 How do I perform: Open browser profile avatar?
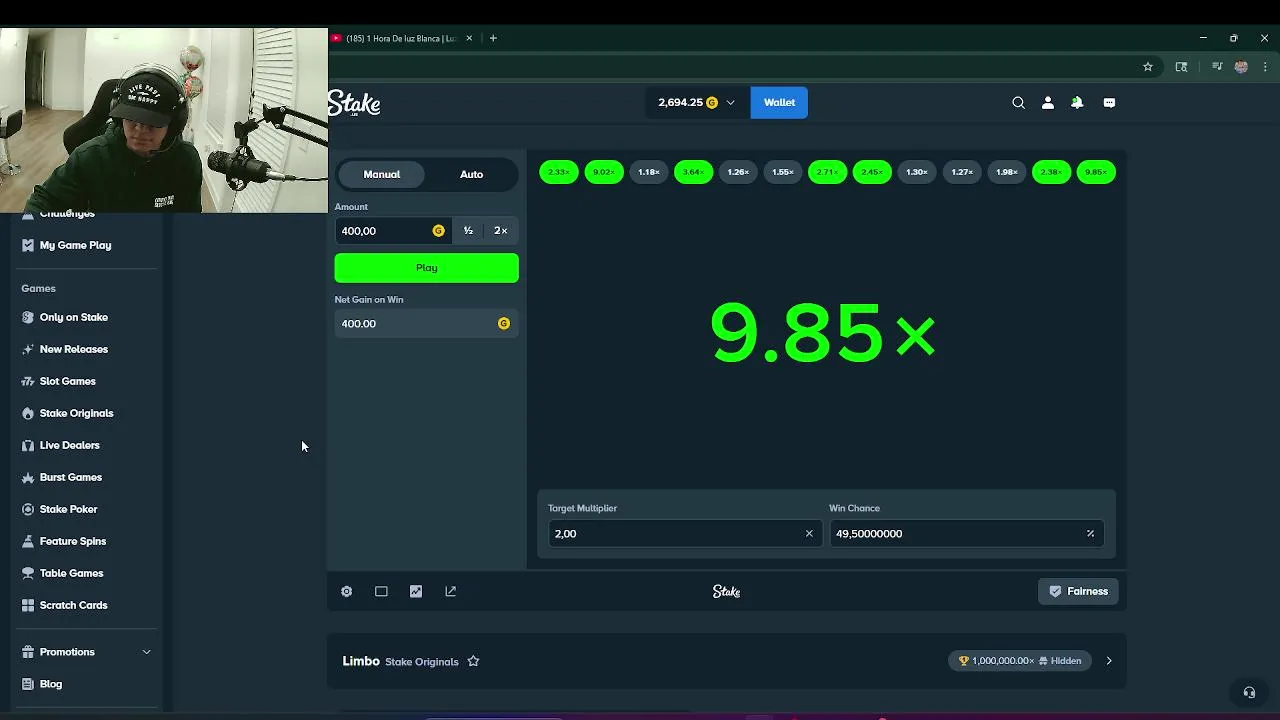[x=1241, y=66]
